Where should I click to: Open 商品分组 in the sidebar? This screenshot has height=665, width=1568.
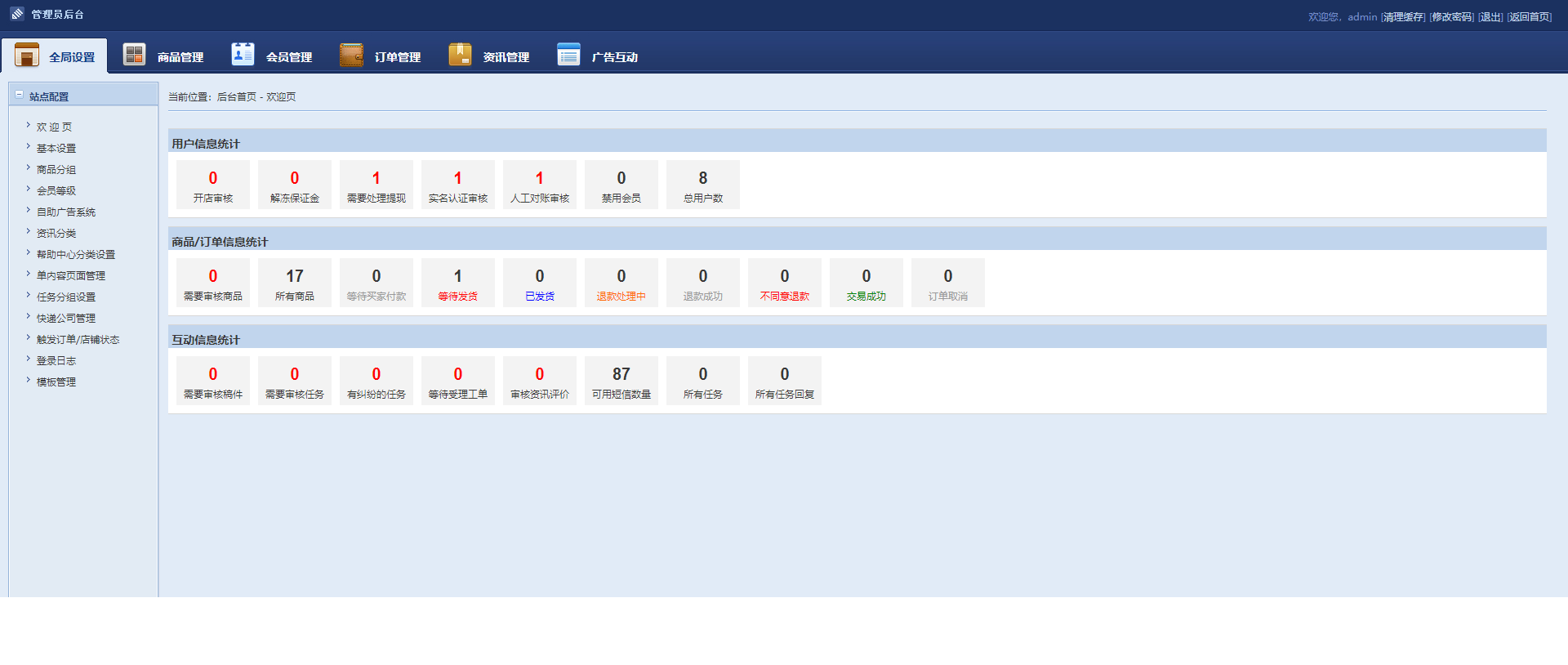pyautogui.click(x=56, y=170)
